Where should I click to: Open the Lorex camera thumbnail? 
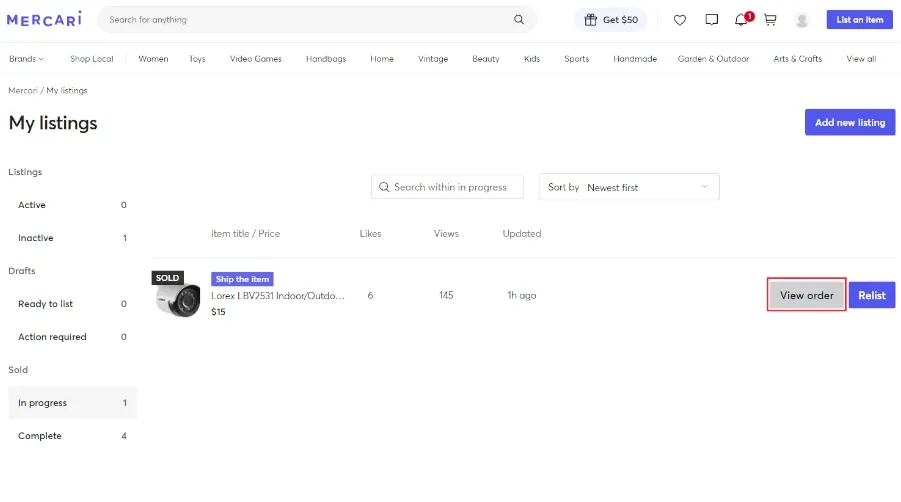pyautogui.click(x=178, y=296)
